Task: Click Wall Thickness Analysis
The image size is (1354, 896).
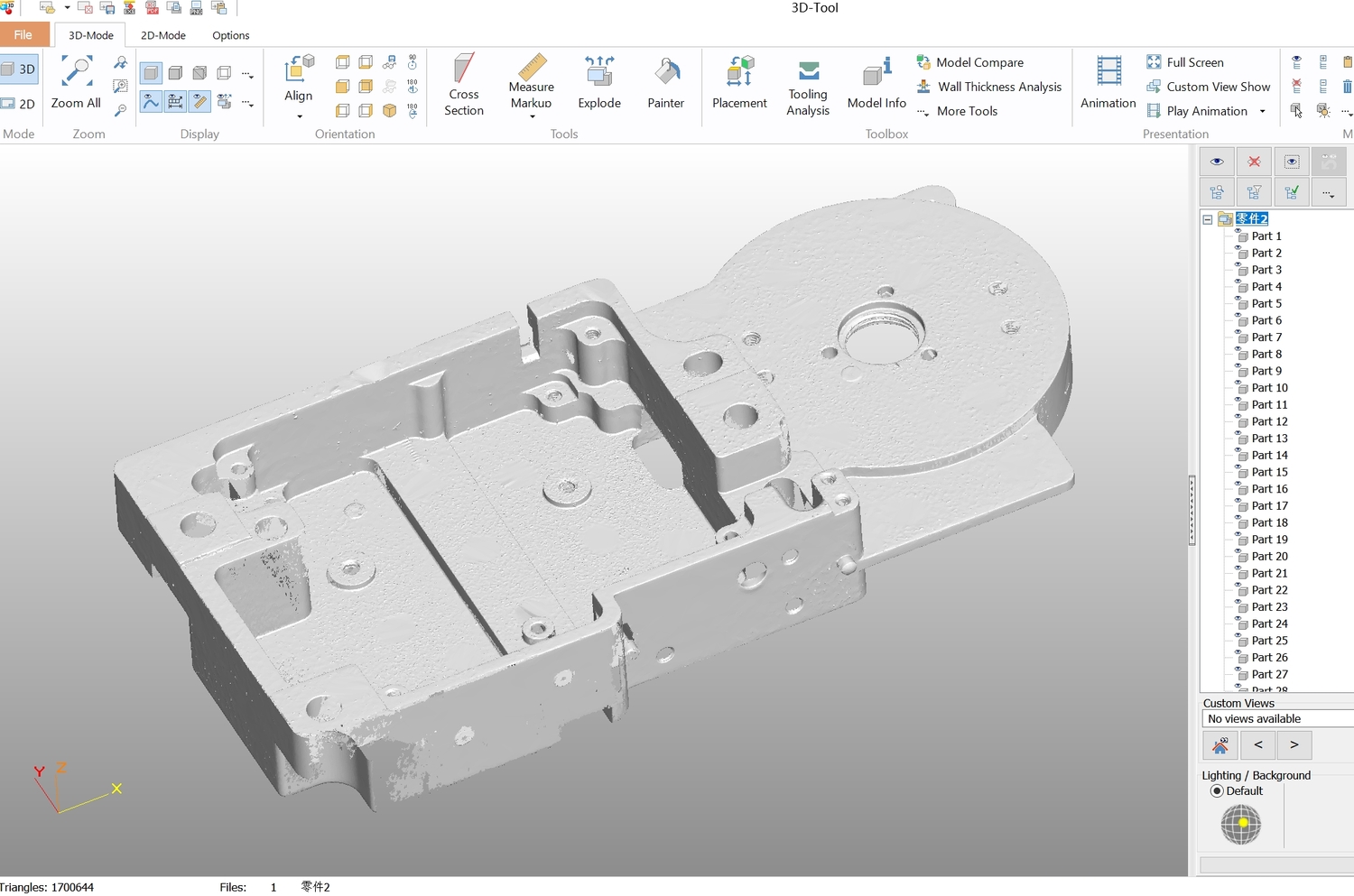Action: [x=989, y=87]
